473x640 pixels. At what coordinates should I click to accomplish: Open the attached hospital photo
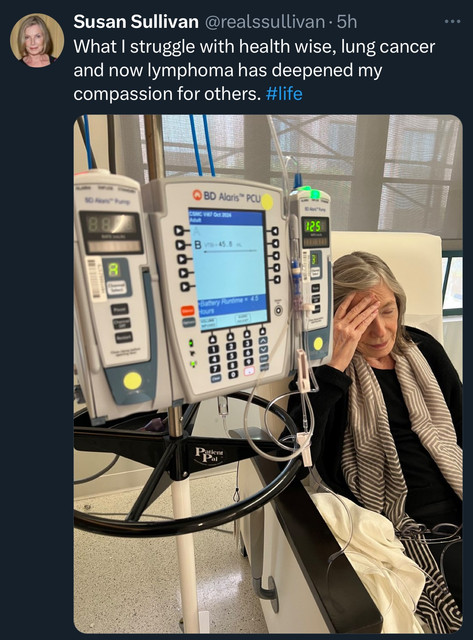(x=268, y=373)
